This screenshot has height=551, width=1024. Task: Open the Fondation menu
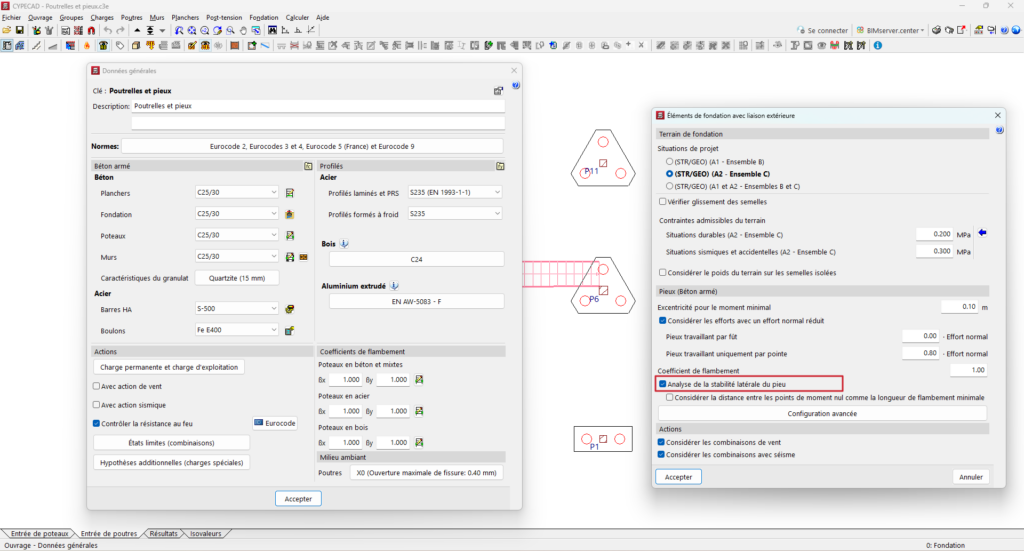point(264,18)
